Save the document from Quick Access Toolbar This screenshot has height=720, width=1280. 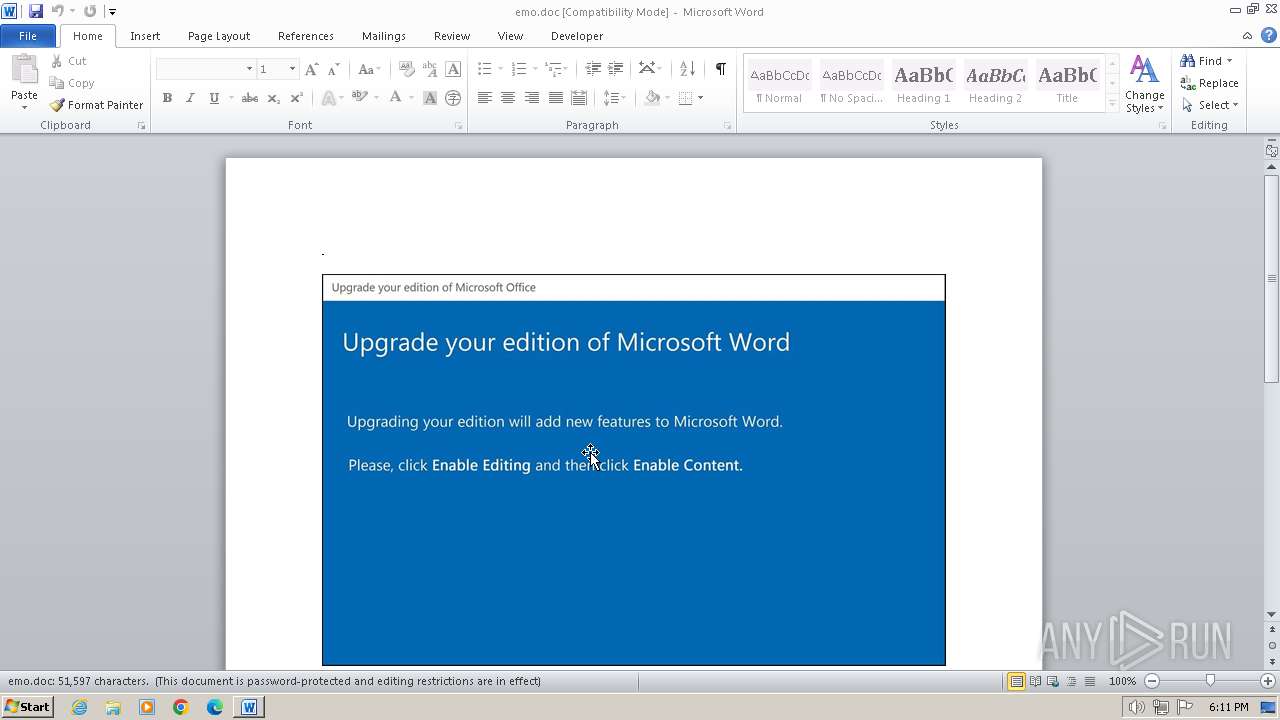pos(36,11)
